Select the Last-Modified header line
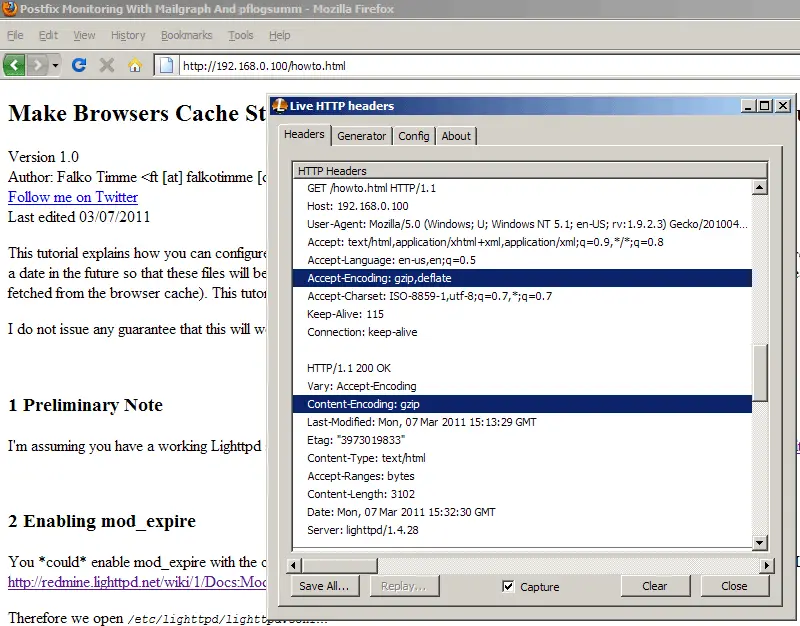The width and height of the screenshot is (800, 626). [522, 422]
